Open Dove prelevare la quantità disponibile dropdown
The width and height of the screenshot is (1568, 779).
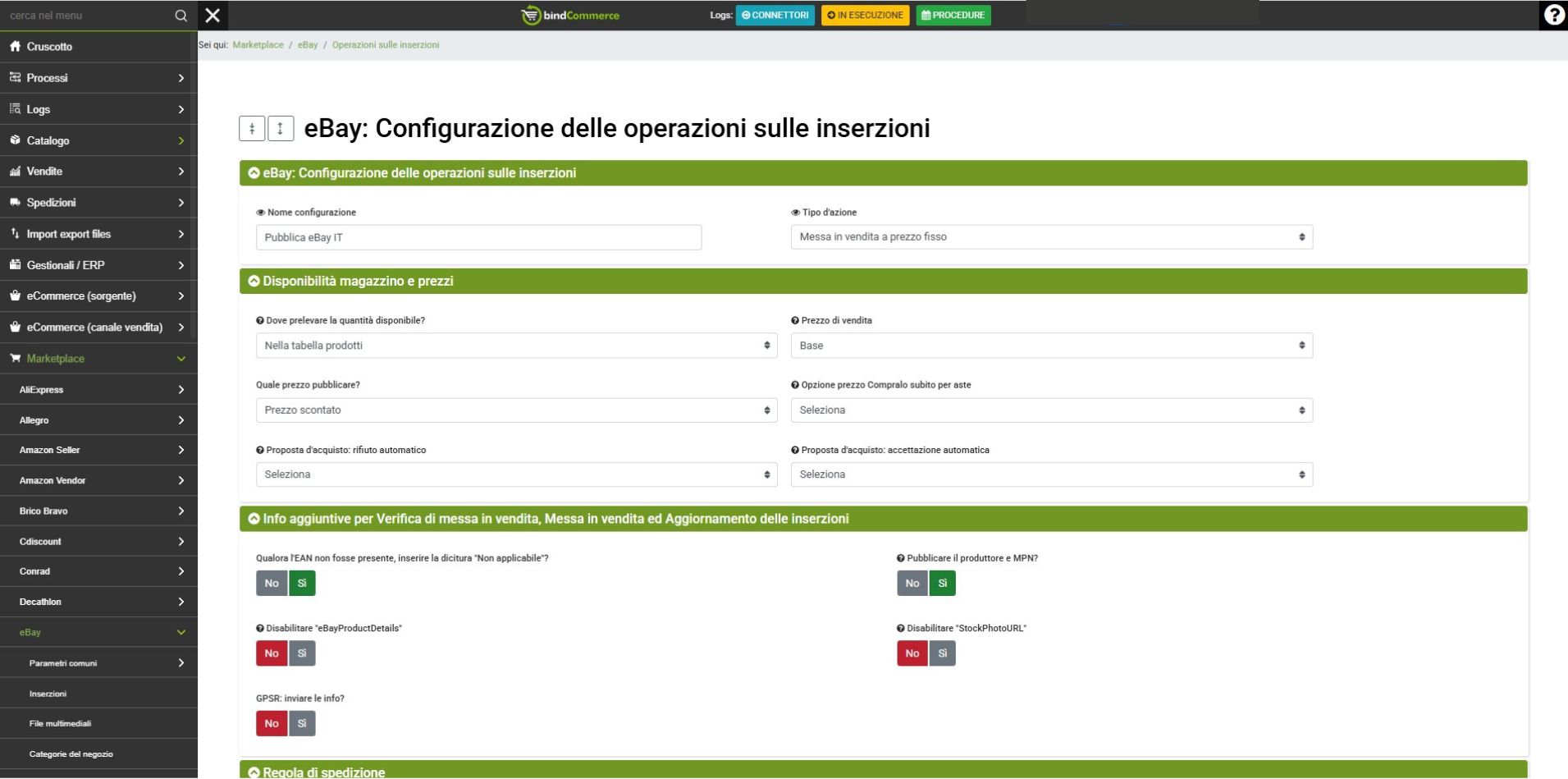point(516,346)
